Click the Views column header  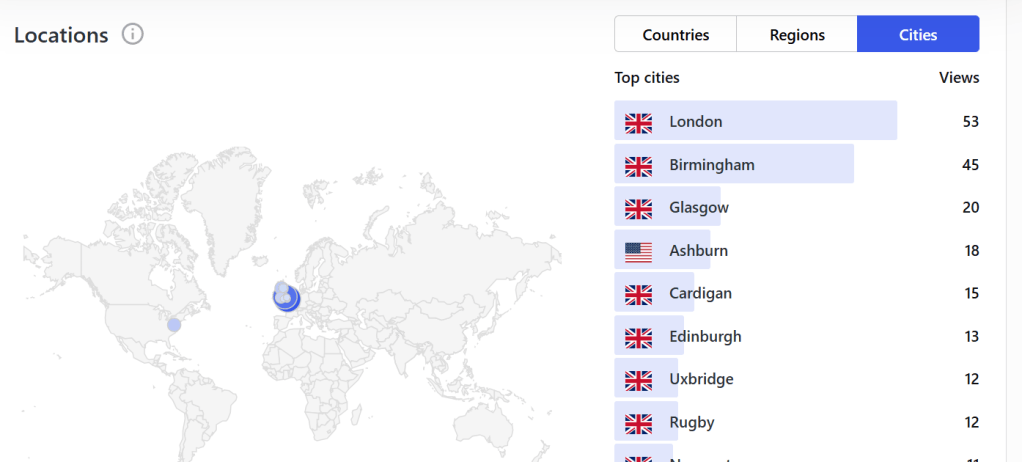click(958, 78)
